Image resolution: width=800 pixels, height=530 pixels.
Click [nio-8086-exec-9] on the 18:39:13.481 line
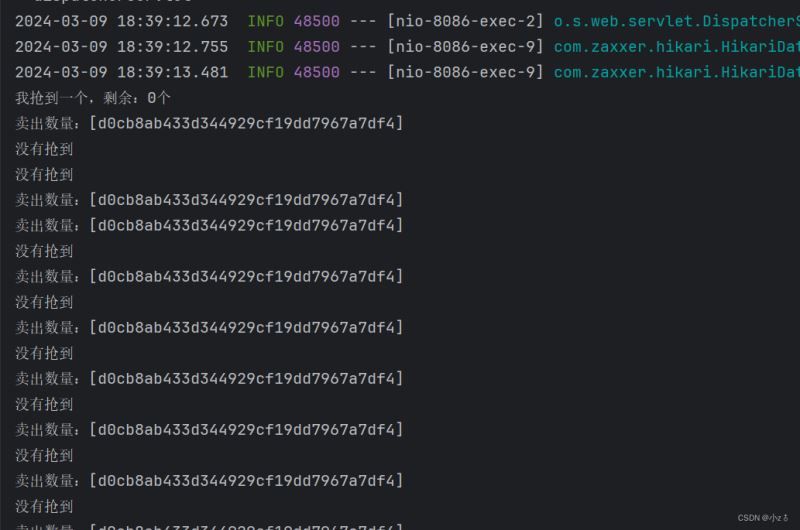(466, 72)
